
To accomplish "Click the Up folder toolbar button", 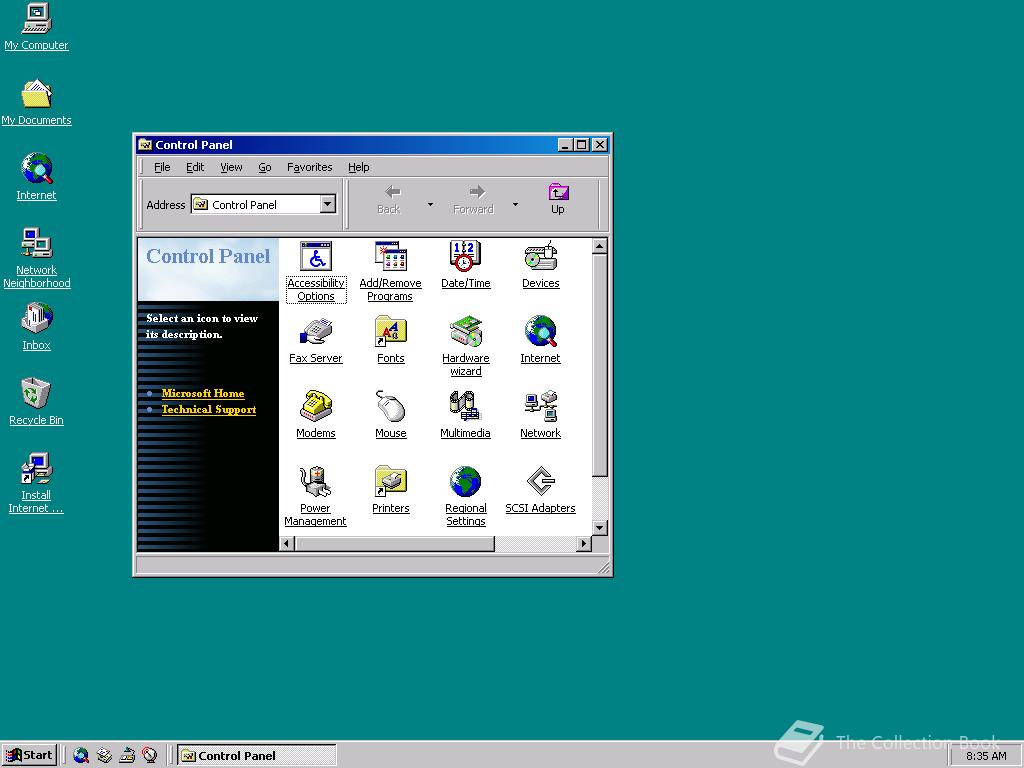I will (x=558, y=198).
